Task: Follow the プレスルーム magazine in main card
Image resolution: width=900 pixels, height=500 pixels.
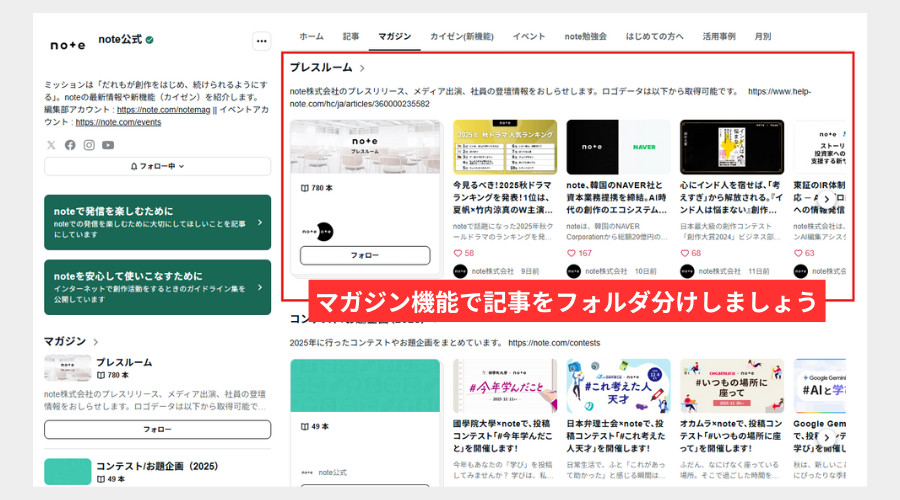Action: click(x=364, y=256)
